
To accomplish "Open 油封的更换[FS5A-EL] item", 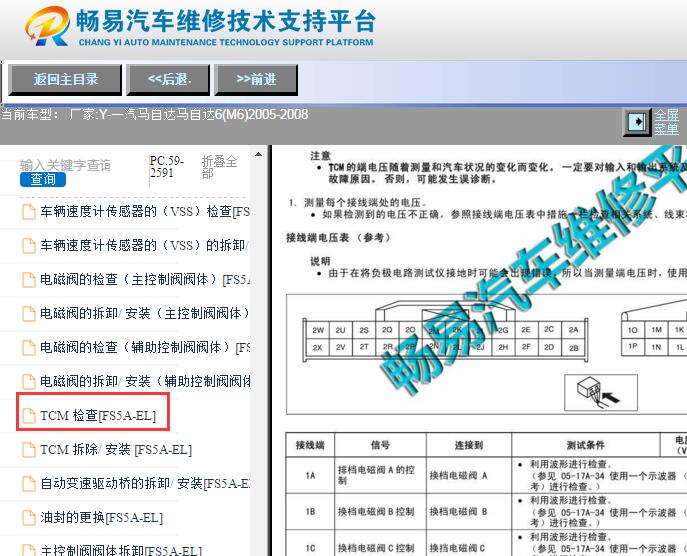I will click(x=102, y=518).
